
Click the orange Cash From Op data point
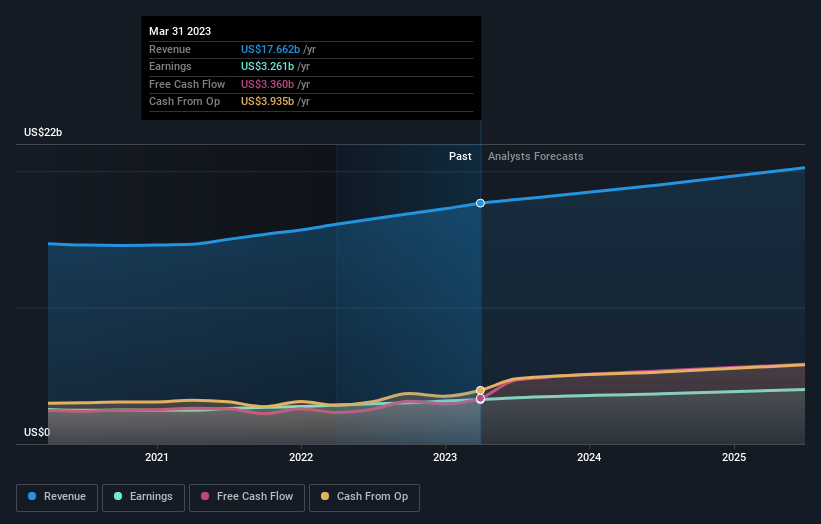tap(480, 391)
